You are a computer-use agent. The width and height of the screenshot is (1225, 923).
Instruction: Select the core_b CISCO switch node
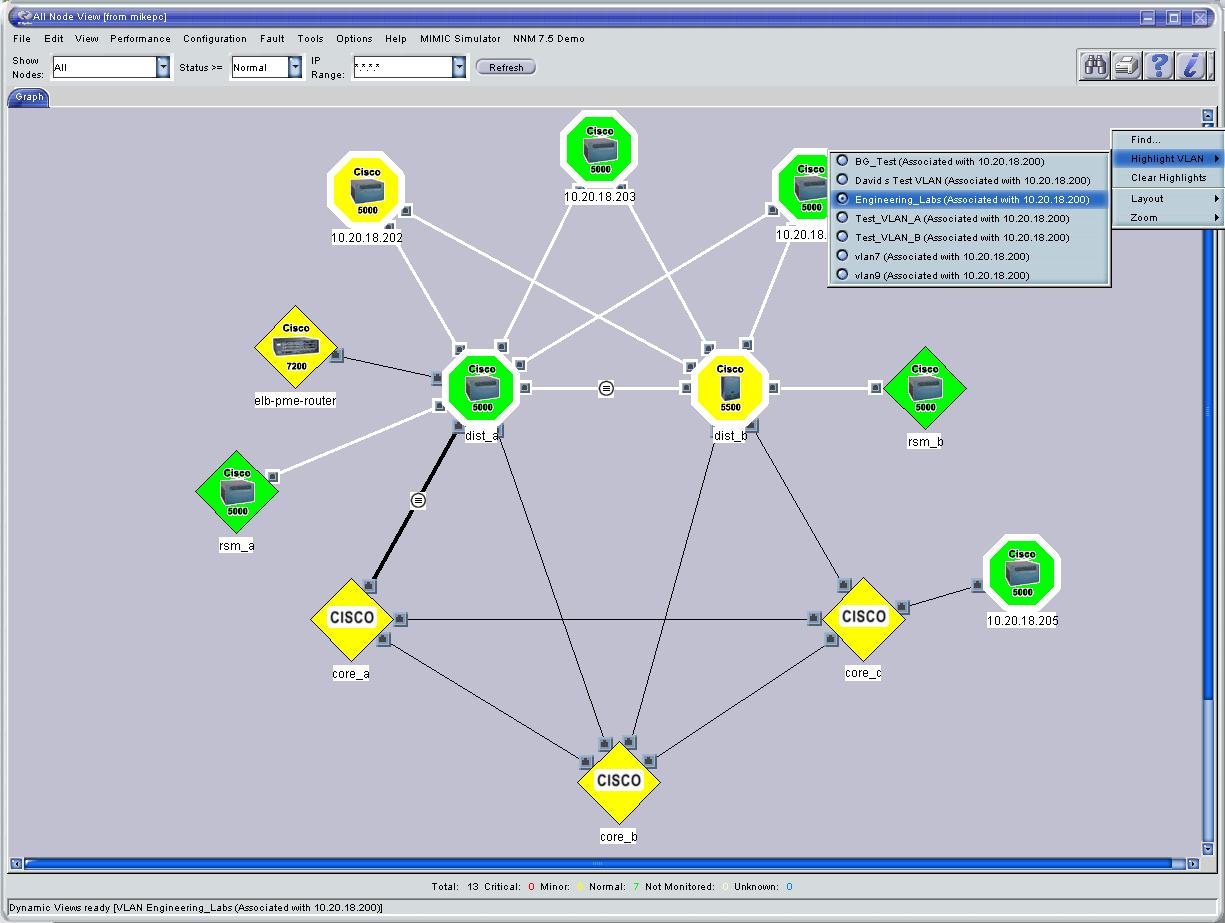click(x=617, y=780)
